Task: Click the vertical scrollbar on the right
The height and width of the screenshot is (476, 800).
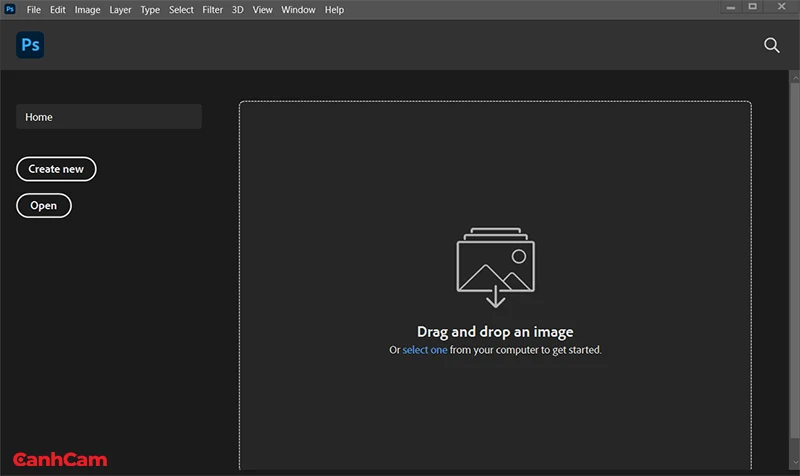Action: click(x=794, y=260)
